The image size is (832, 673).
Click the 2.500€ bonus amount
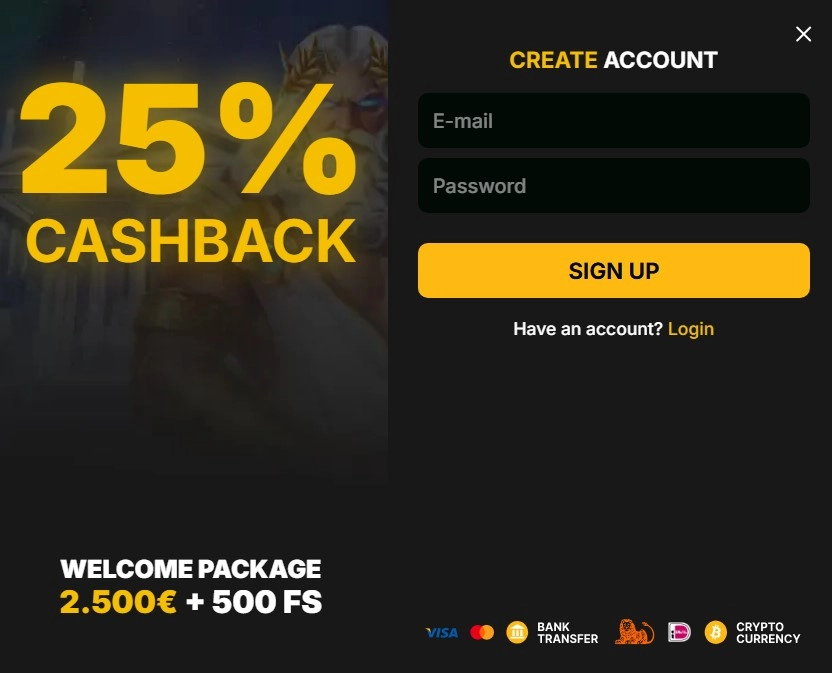click(x=118, y=602)
